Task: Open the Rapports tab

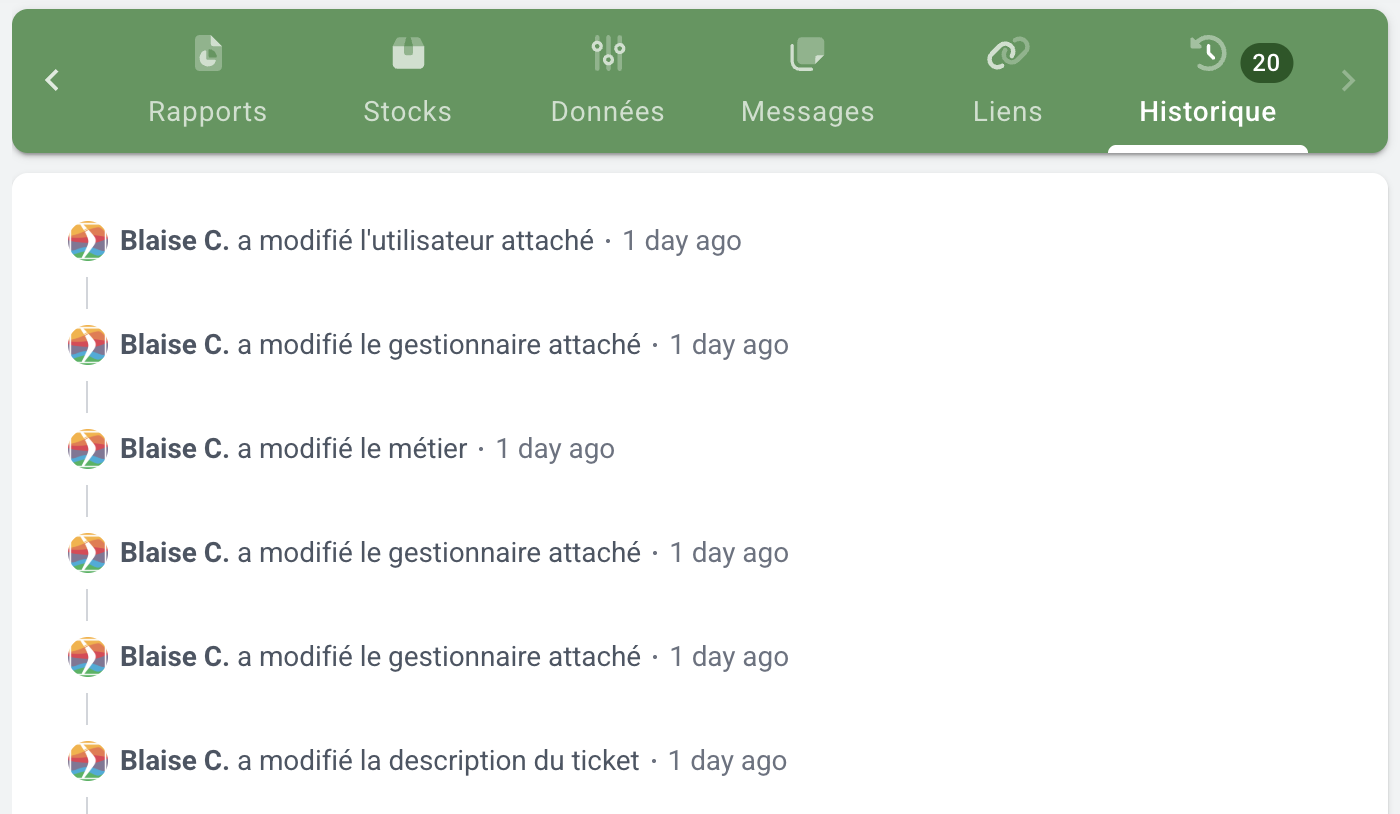Action: (x=208, y=111)
